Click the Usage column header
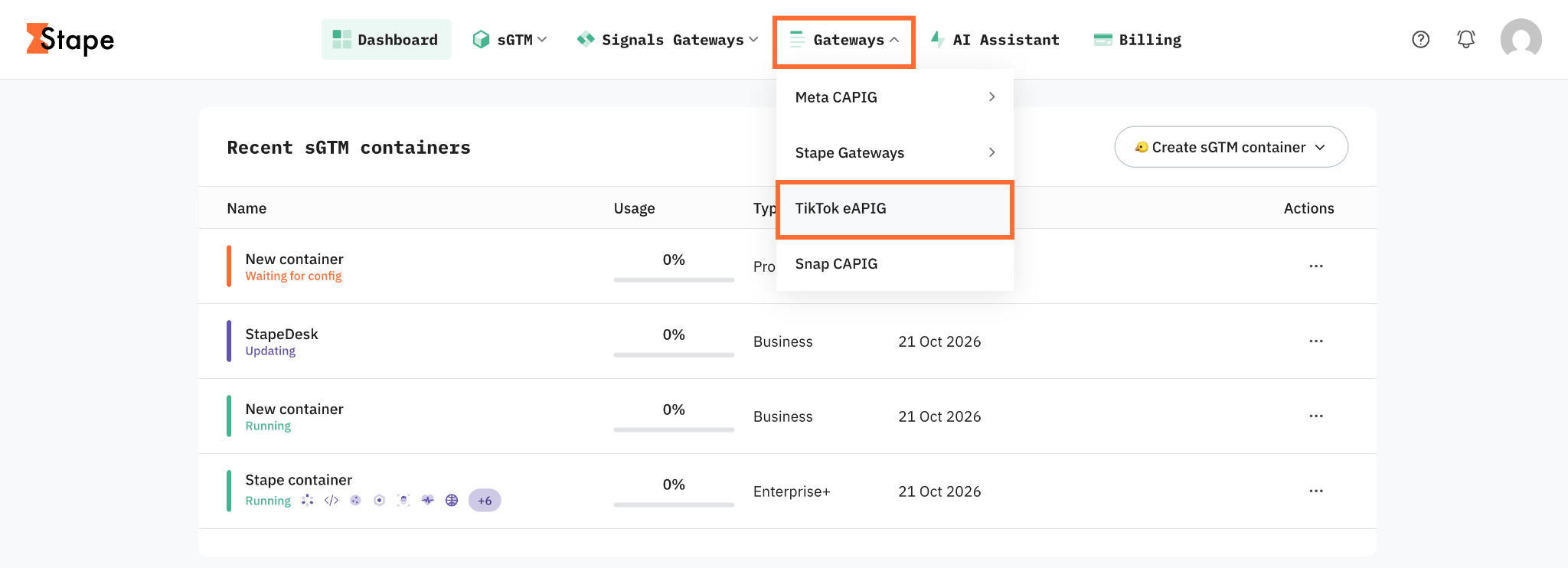 [x=634, y=208]
